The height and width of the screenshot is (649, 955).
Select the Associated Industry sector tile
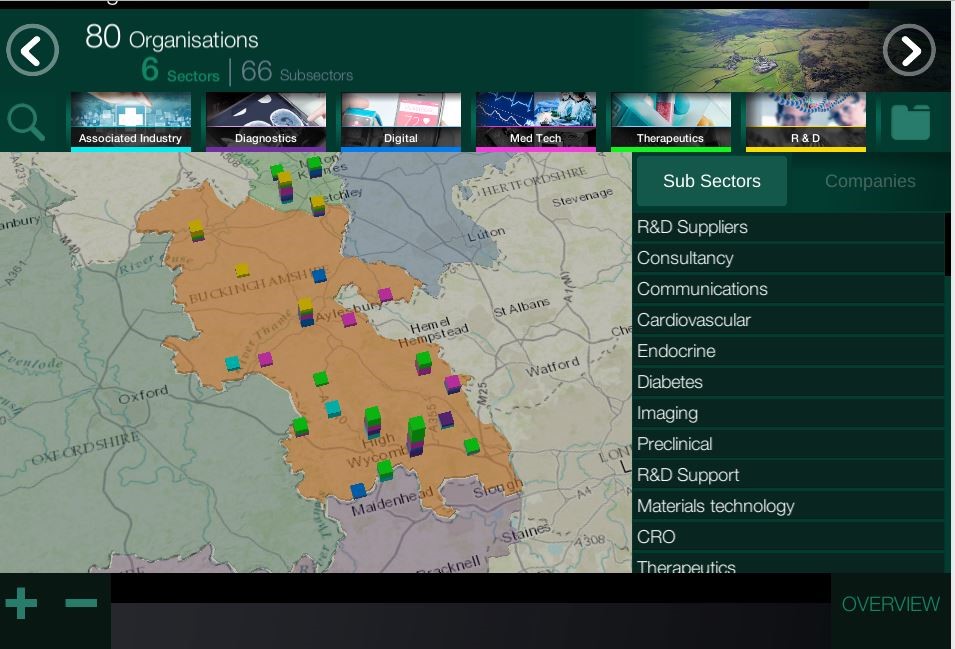click(130, 121)
